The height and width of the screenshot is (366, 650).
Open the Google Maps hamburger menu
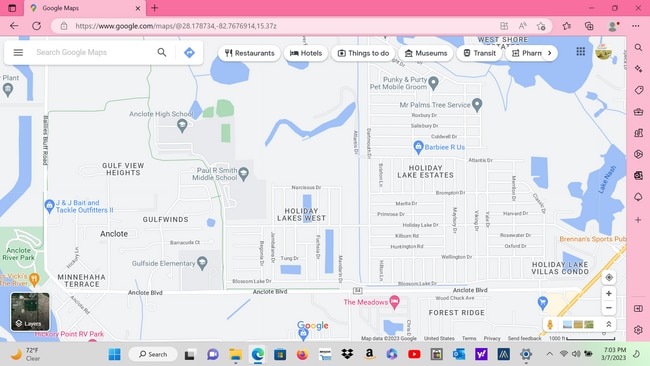[18, 53]
